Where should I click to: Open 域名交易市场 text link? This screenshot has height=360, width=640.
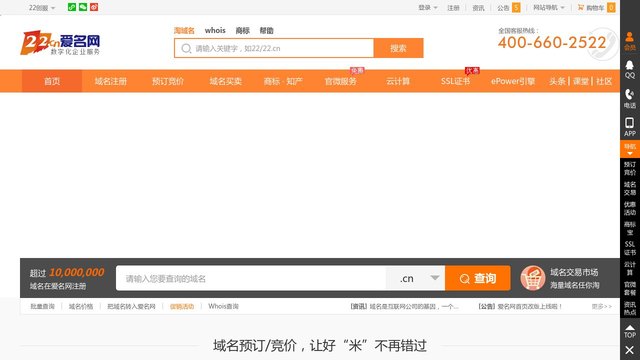click(x=574, y=272)
